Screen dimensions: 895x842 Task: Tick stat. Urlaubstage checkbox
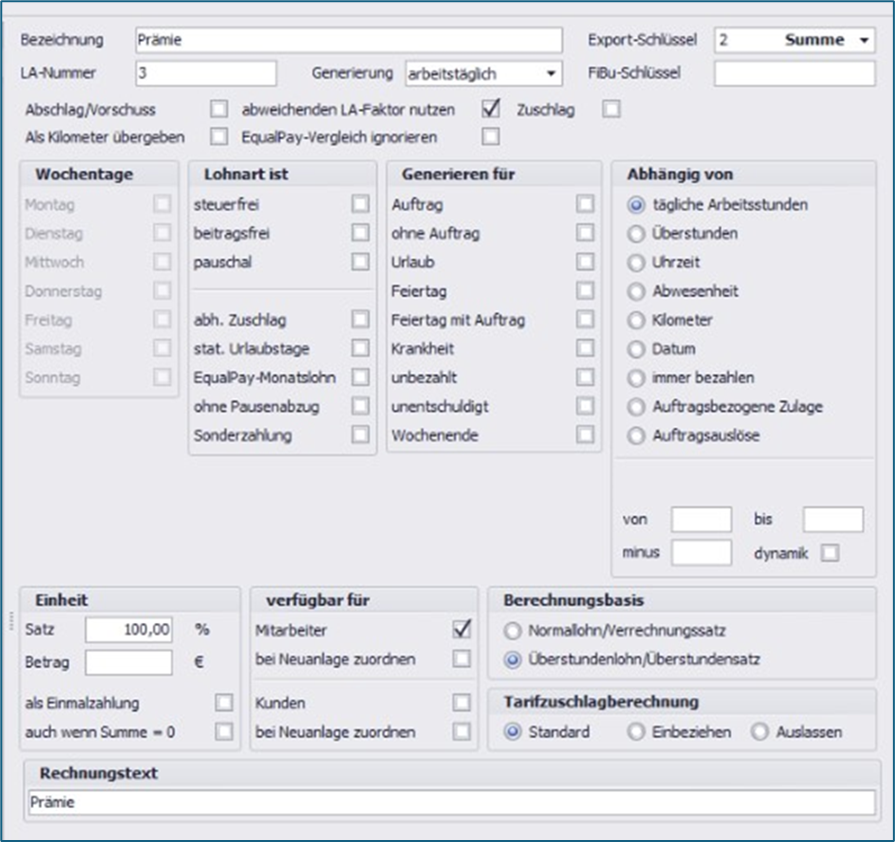point(360,348)
